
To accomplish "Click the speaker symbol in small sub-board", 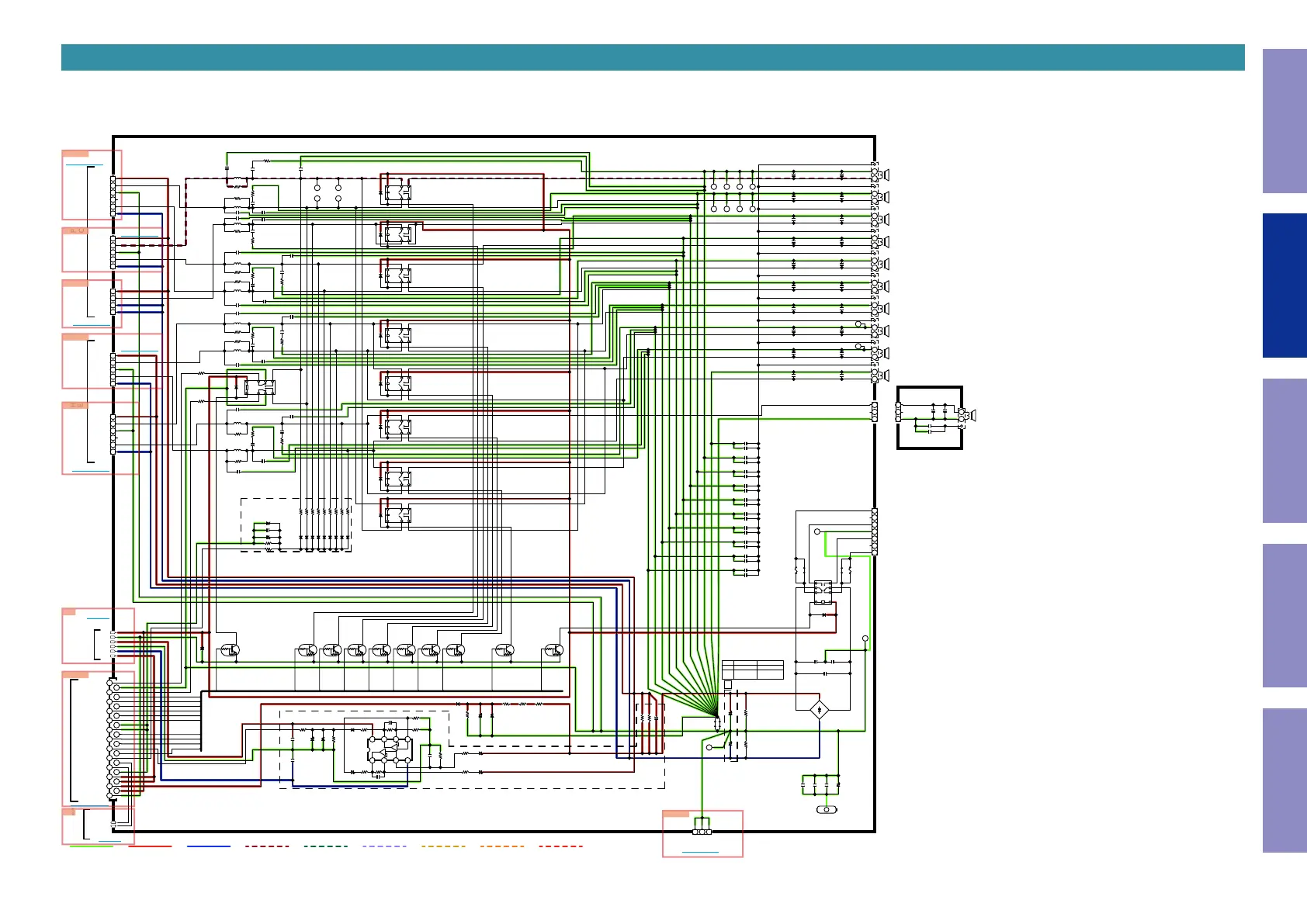I will [x=972, y=416].
